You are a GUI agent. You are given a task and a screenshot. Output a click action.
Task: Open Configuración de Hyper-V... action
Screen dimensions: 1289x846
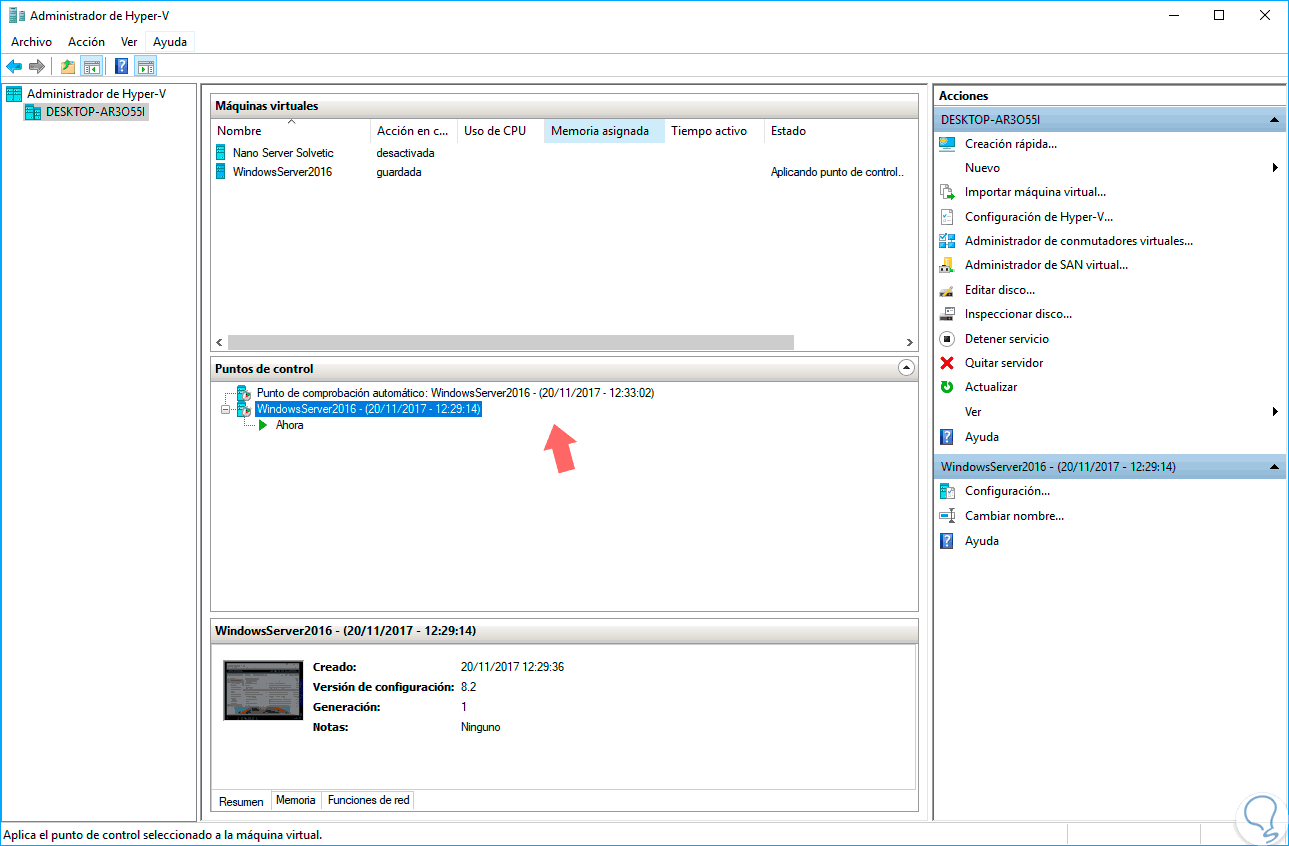(1039, 217)
